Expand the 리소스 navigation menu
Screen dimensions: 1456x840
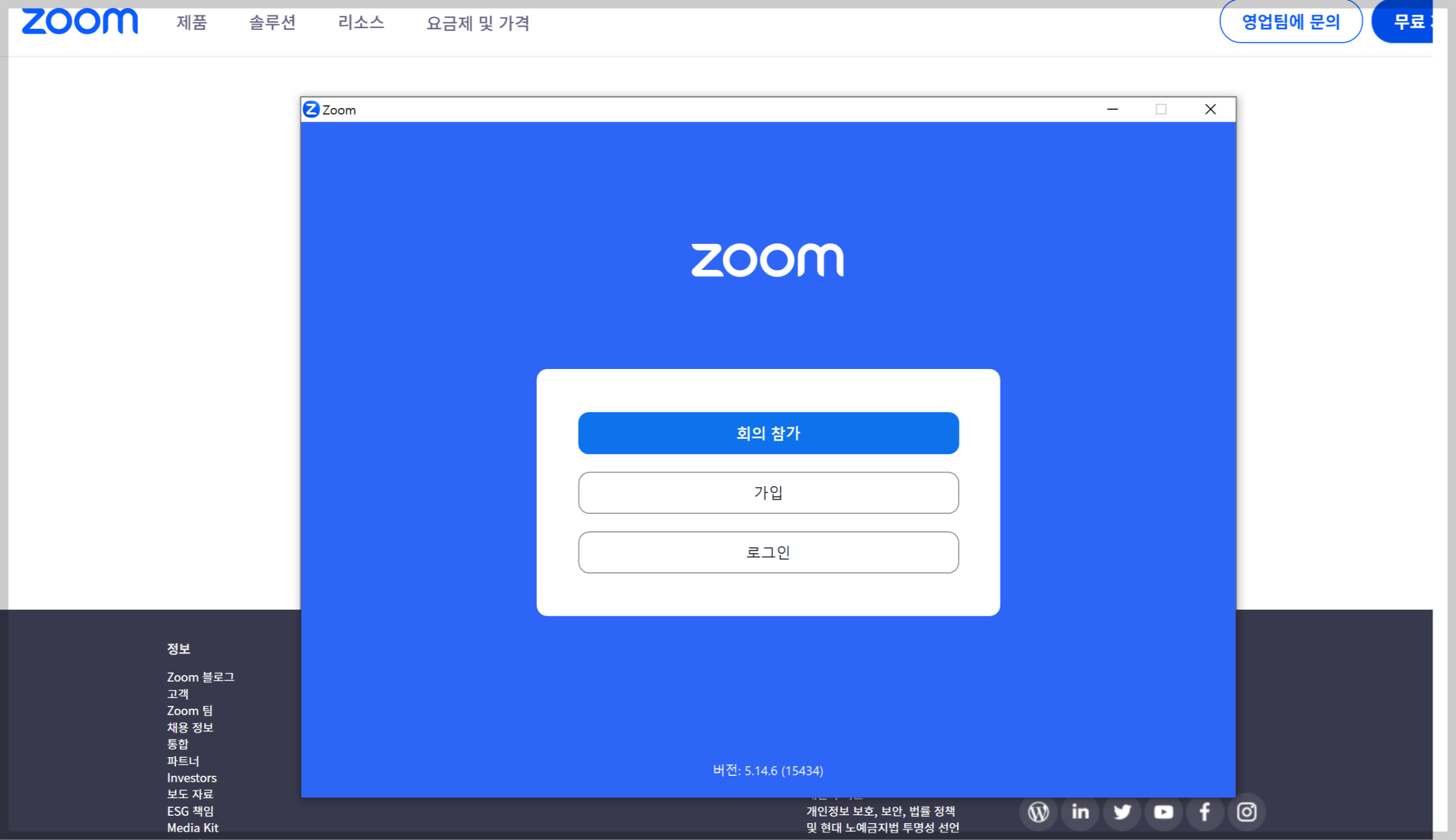[361, 23]
